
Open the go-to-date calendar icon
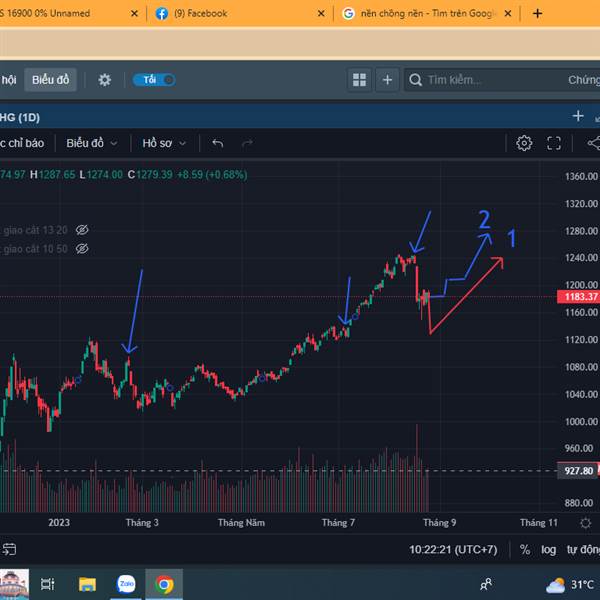9,549
